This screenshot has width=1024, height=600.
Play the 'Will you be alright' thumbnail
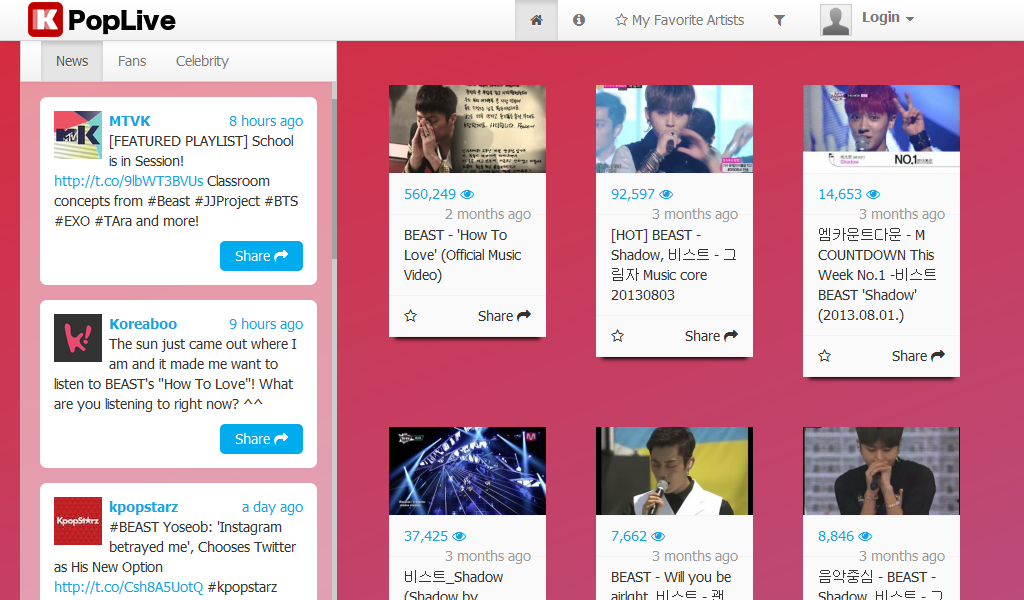675,471
